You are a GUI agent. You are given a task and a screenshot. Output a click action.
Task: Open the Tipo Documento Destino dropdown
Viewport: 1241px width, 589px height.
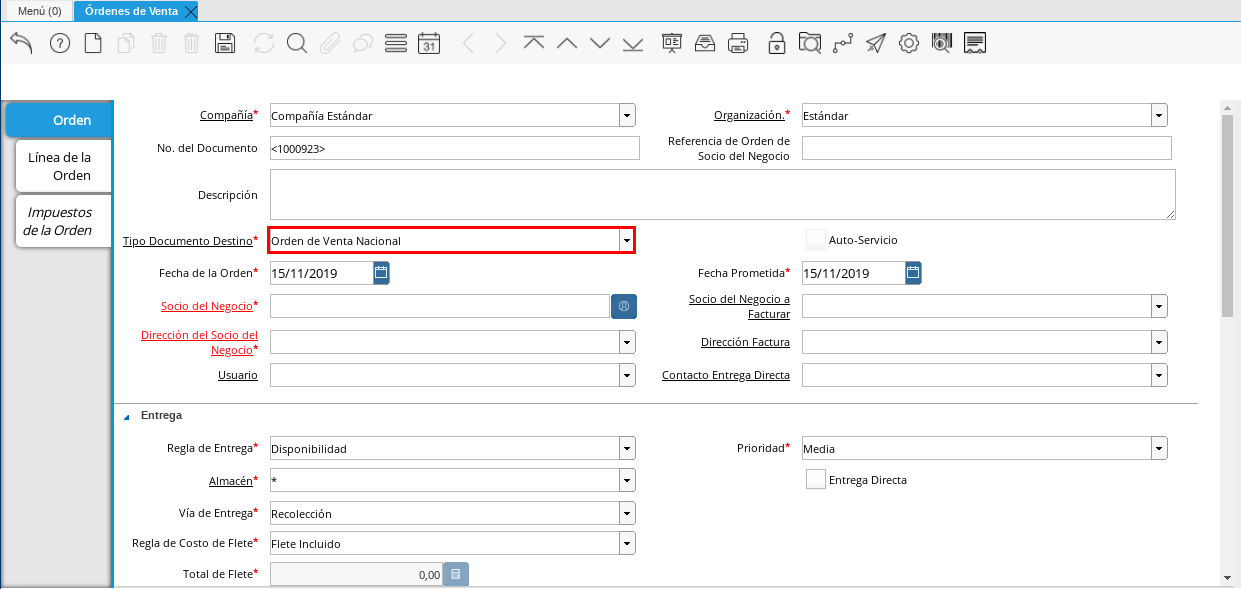coord(626,241)
